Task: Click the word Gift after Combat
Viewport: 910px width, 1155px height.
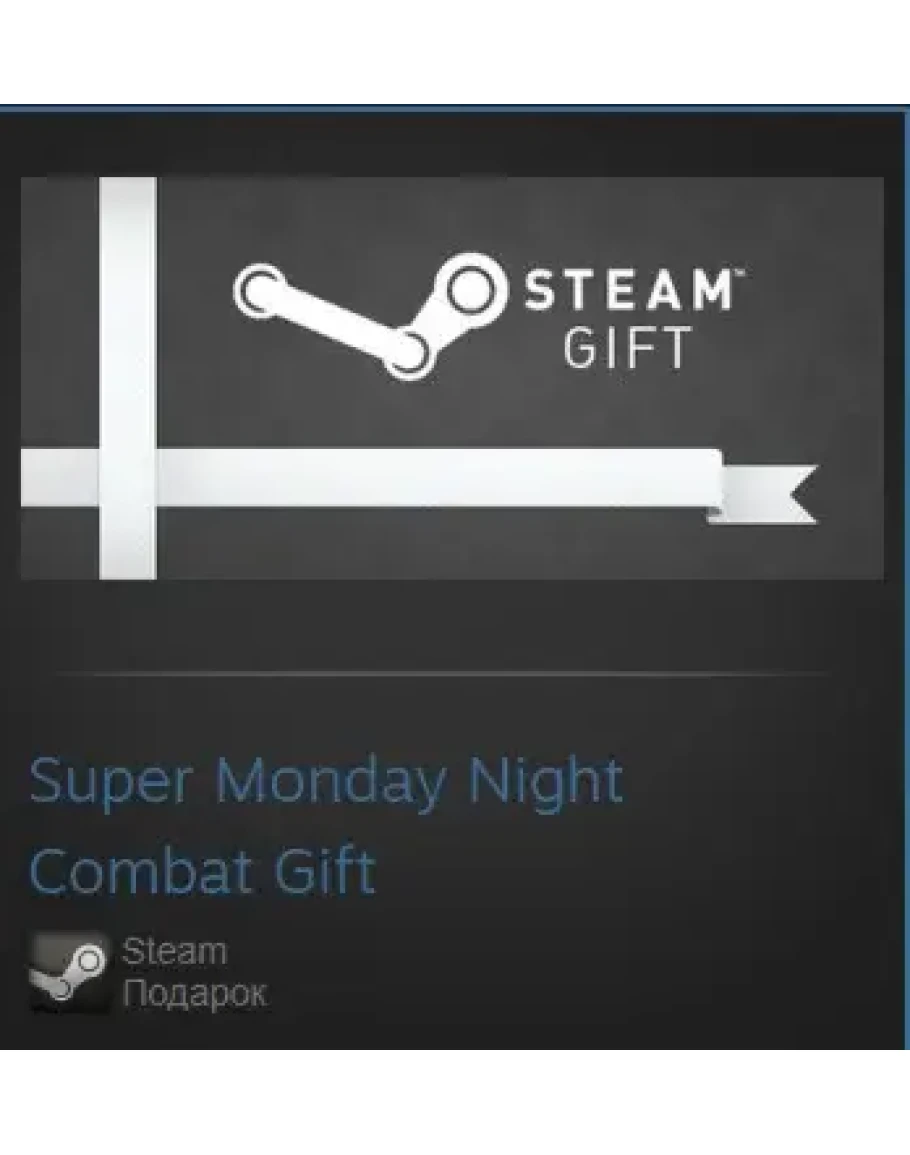Action: (323, 870)
